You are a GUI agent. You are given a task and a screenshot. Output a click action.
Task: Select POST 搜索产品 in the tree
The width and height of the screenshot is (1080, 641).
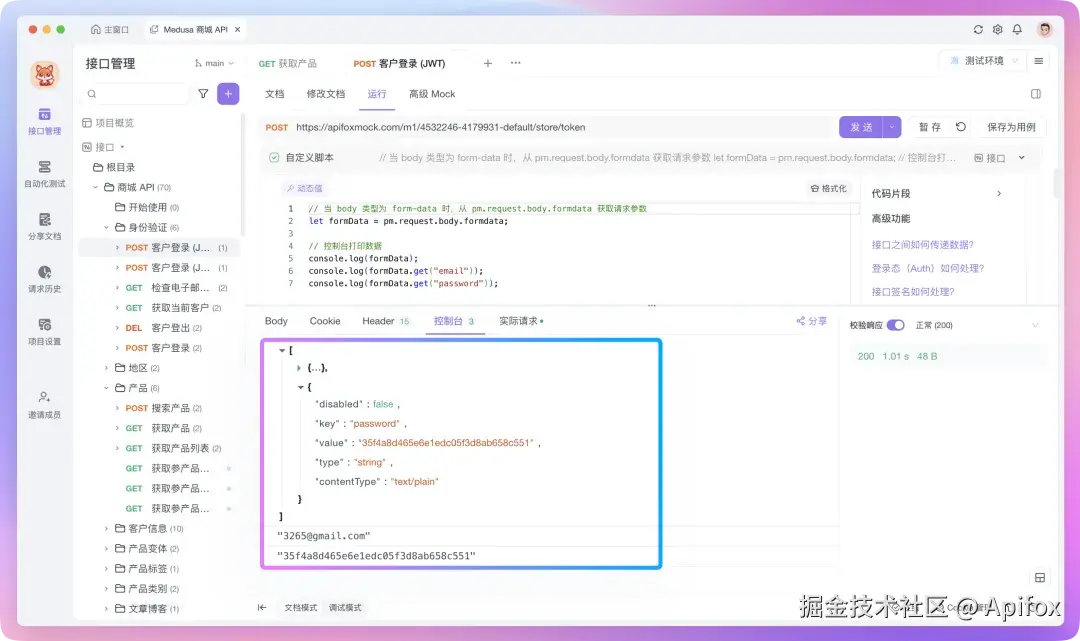[163, 408]
